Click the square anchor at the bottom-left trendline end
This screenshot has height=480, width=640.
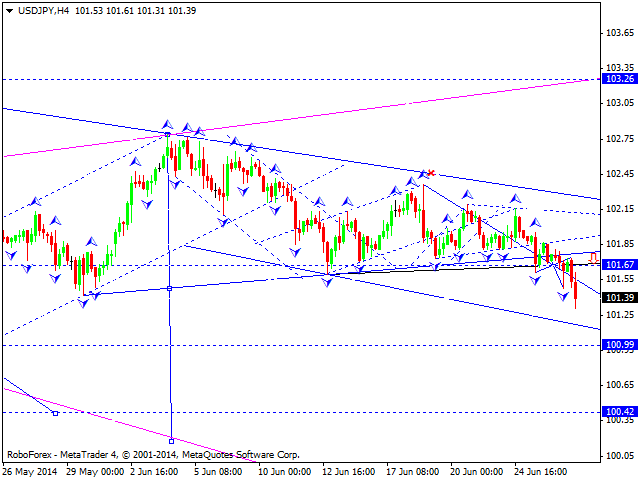click(55, 412)
